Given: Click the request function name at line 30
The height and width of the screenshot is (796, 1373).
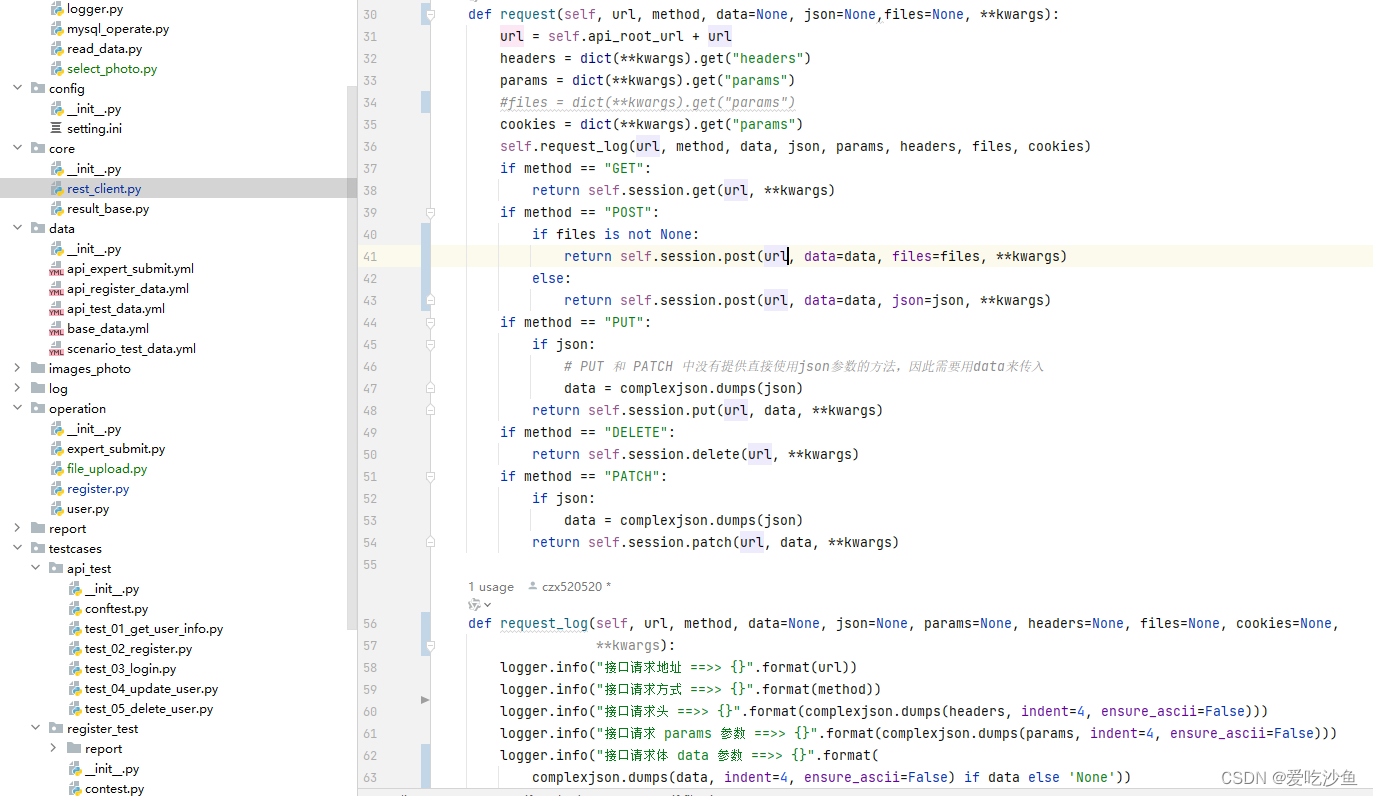Looking at the screenshot, I should (528, 15).
